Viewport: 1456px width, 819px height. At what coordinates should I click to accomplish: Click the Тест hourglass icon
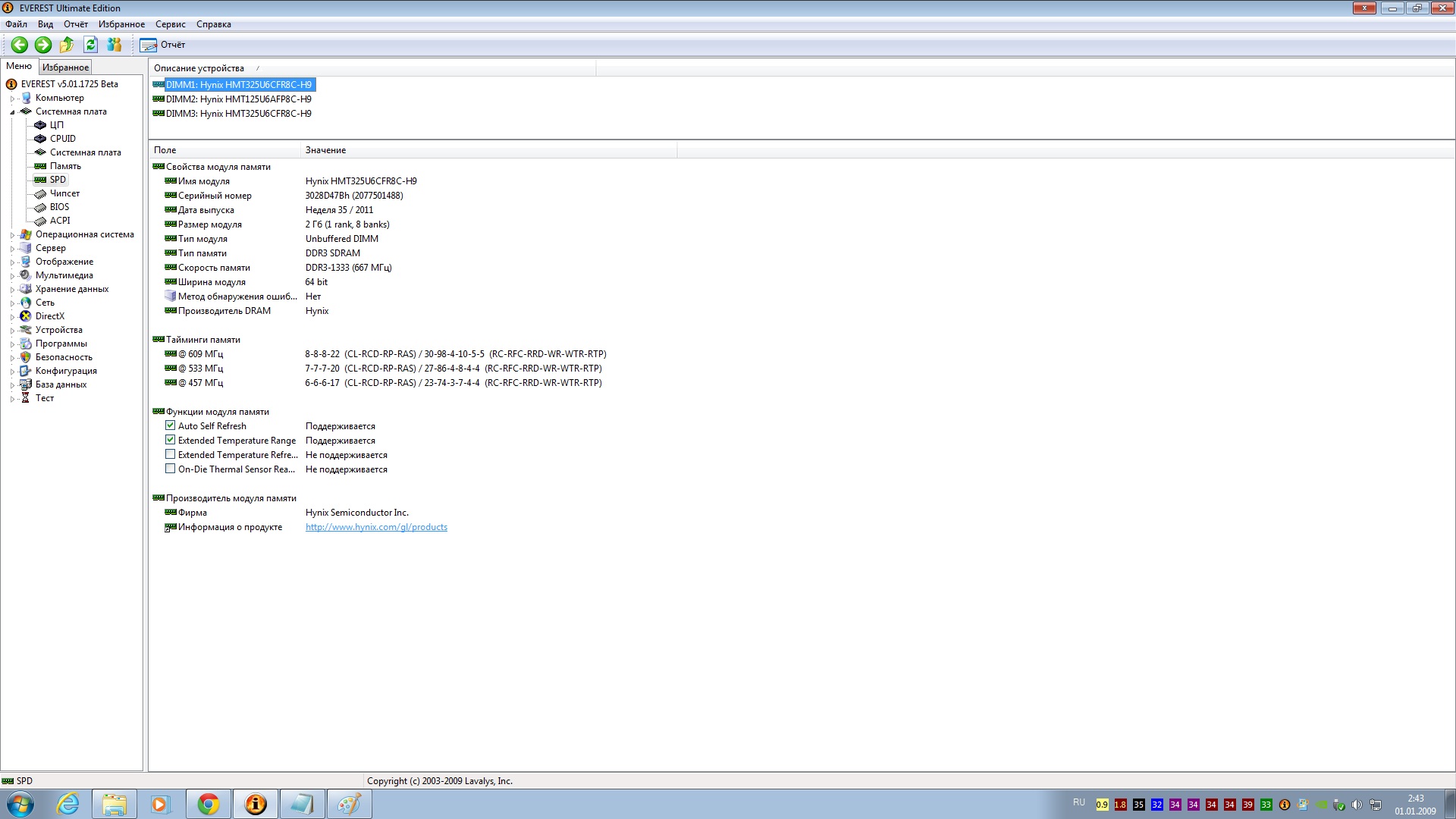click(x=26, y=398)
